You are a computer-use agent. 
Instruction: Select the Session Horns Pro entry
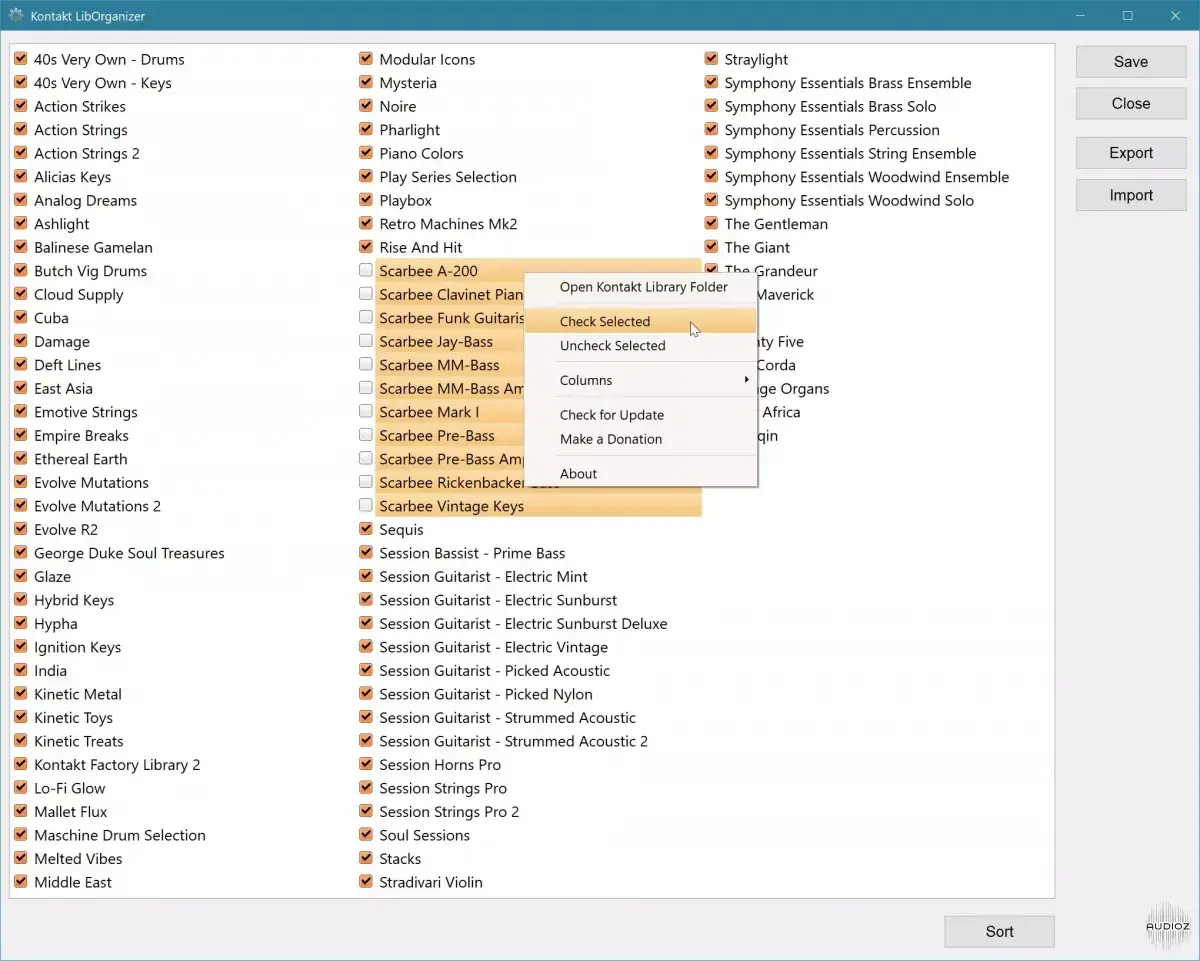[440, 765]
